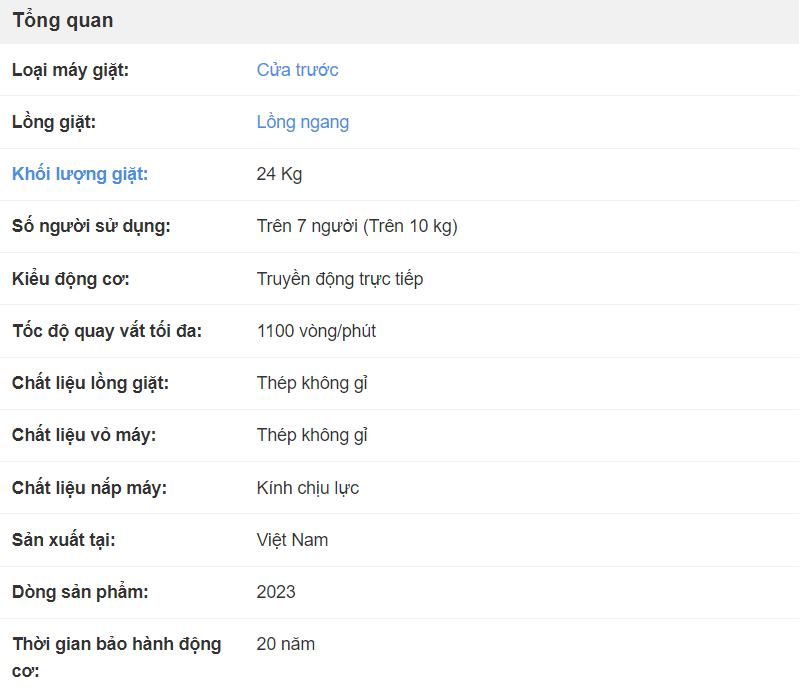Click the Chất liệu lồng giặt label
Screen dimensions: 802x694
tap(91, 384)
